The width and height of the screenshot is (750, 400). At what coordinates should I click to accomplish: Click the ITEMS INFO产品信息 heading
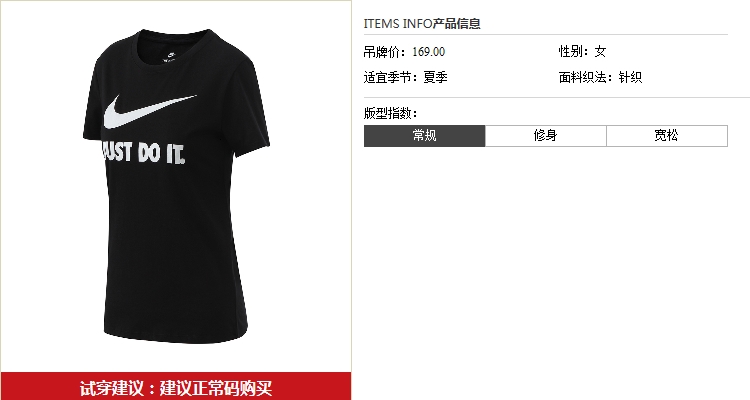pos(422,23)
